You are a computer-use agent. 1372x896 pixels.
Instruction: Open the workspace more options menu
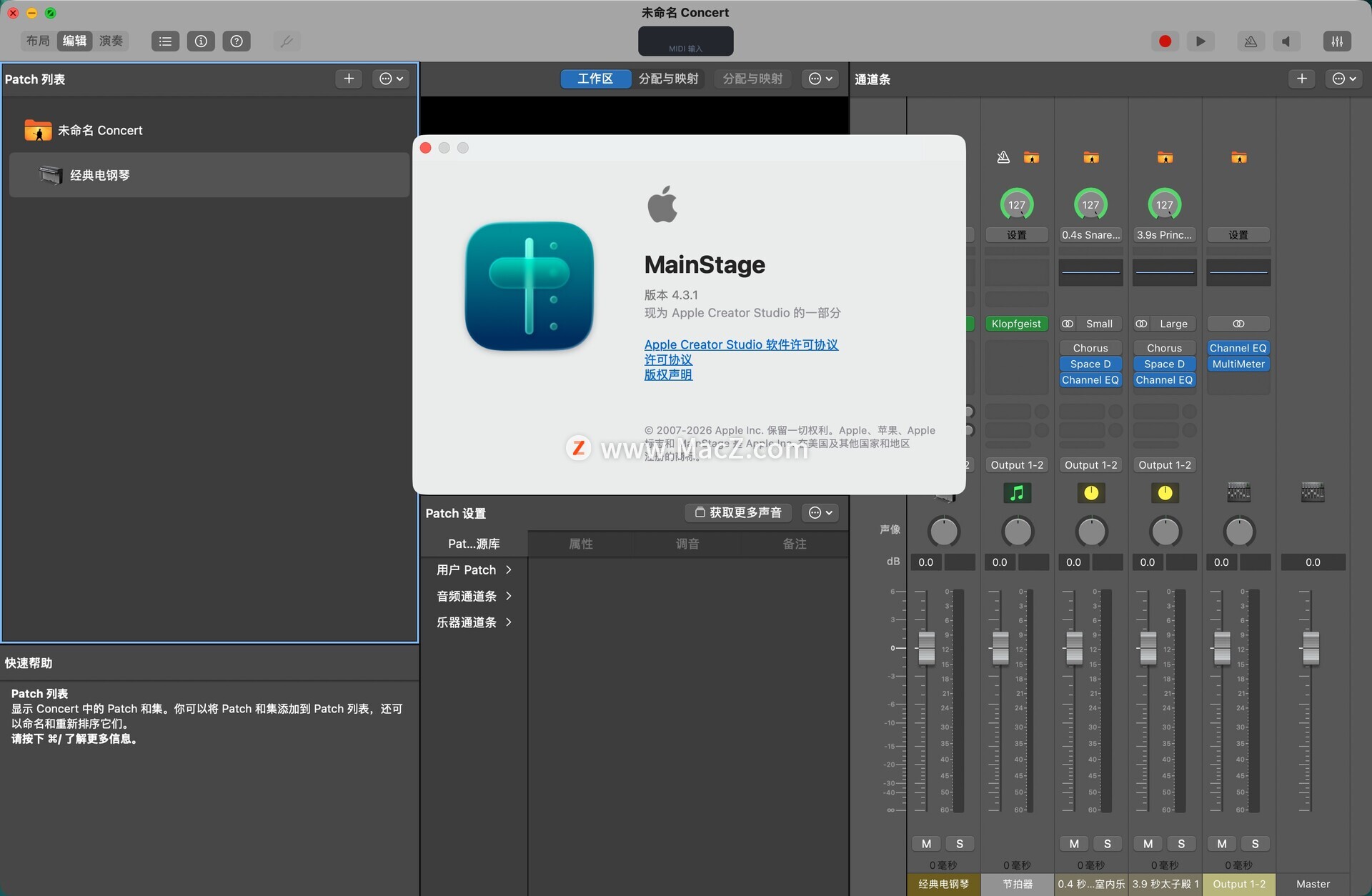click(x=820, y=79)
